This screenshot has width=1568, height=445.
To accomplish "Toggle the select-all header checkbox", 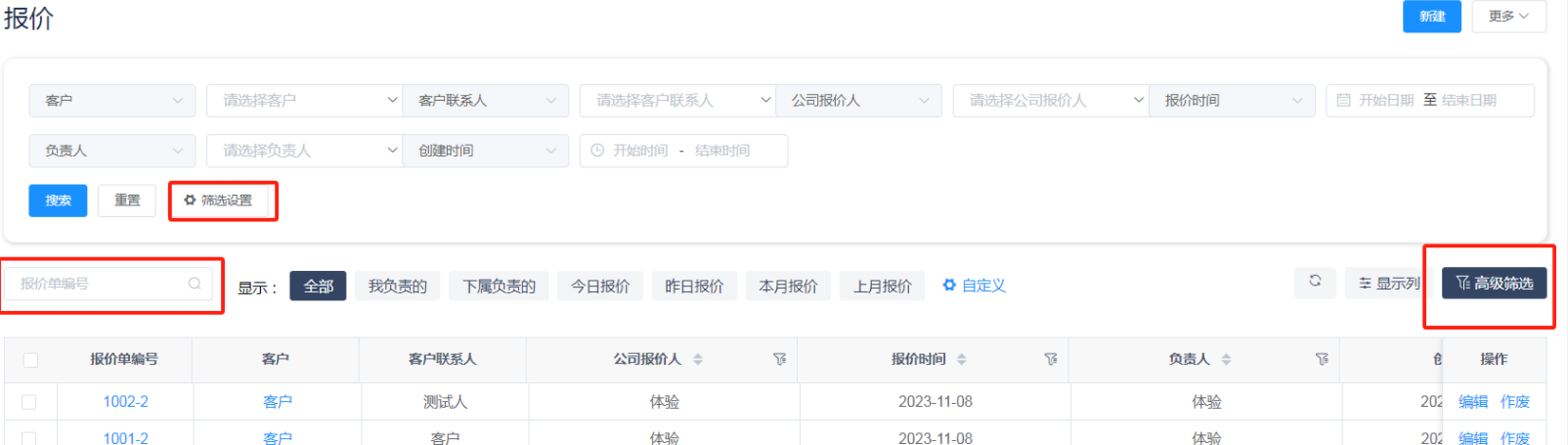I will tap(30, 360).
